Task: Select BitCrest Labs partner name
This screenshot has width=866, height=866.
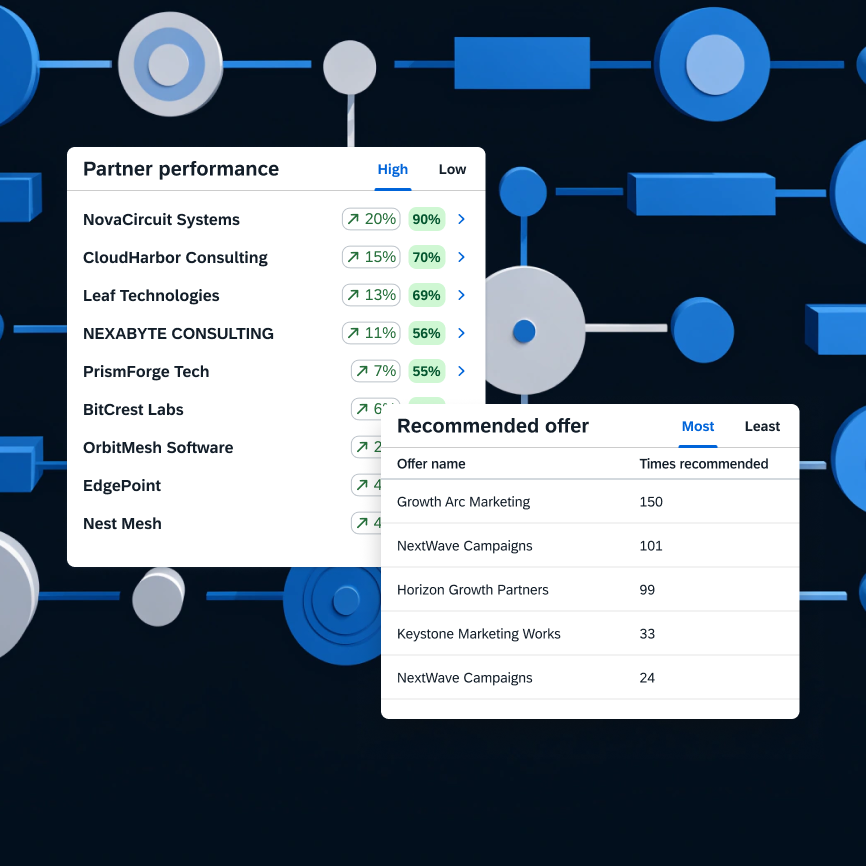Action: coord(133,409)
